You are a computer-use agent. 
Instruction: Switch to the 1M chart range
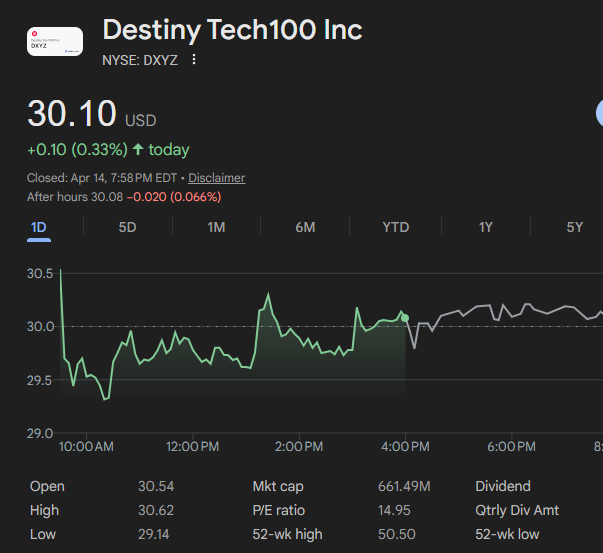[x=216, y=227]
